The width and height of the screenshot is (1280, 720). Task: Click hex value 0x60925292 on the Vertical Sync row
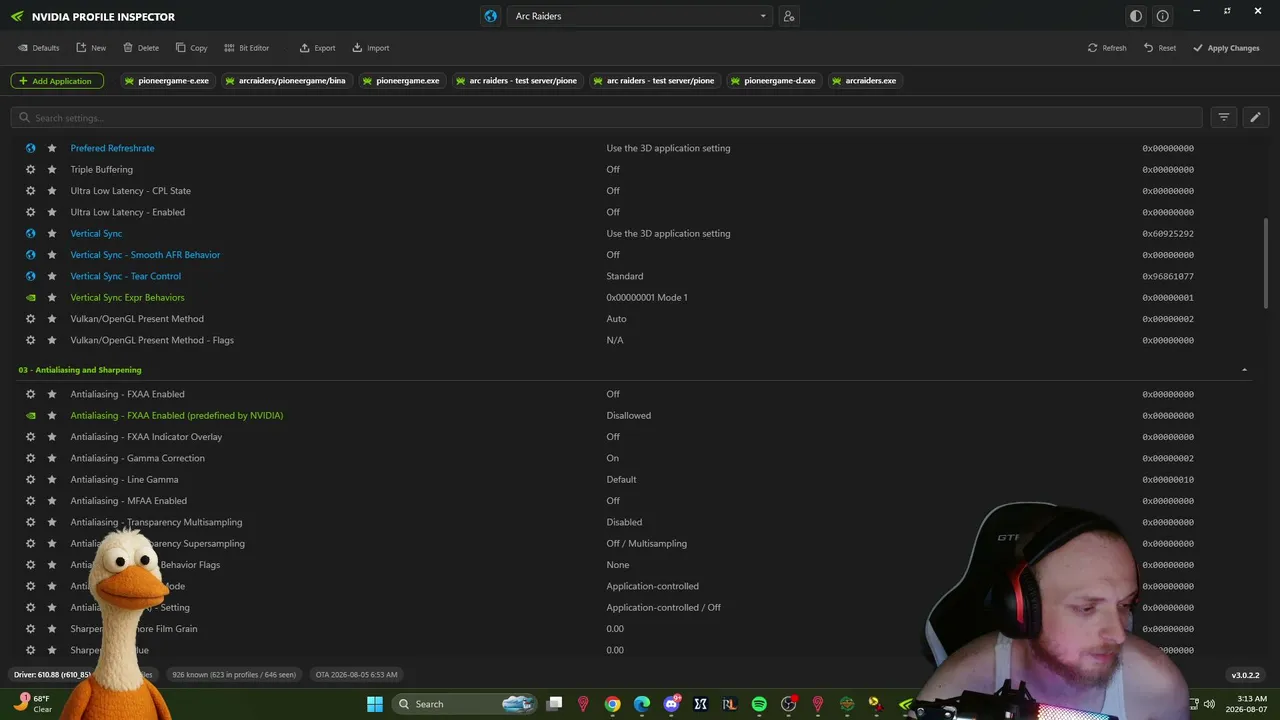tap(1168, 234)
